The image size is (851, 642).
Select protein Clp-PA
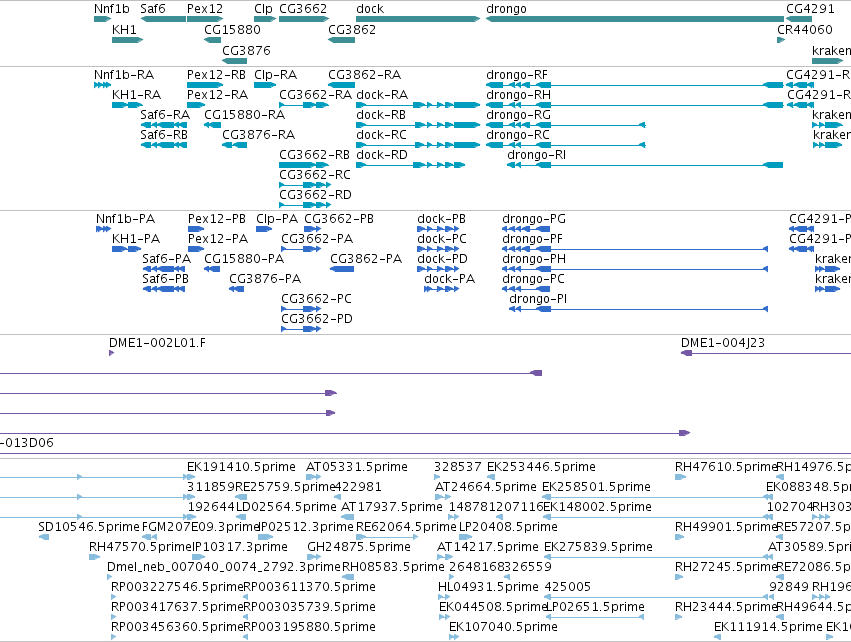tap(264, 229)
